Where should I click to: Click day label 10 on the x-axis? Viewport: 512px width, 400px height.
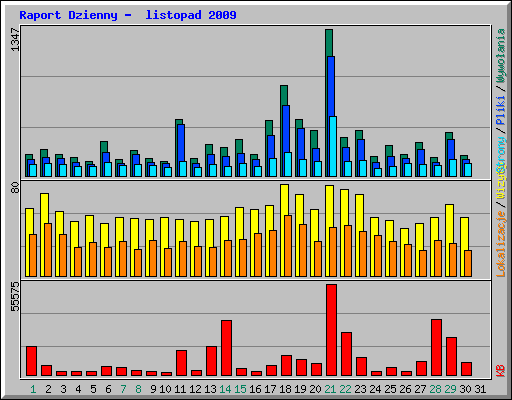(165, 389)
